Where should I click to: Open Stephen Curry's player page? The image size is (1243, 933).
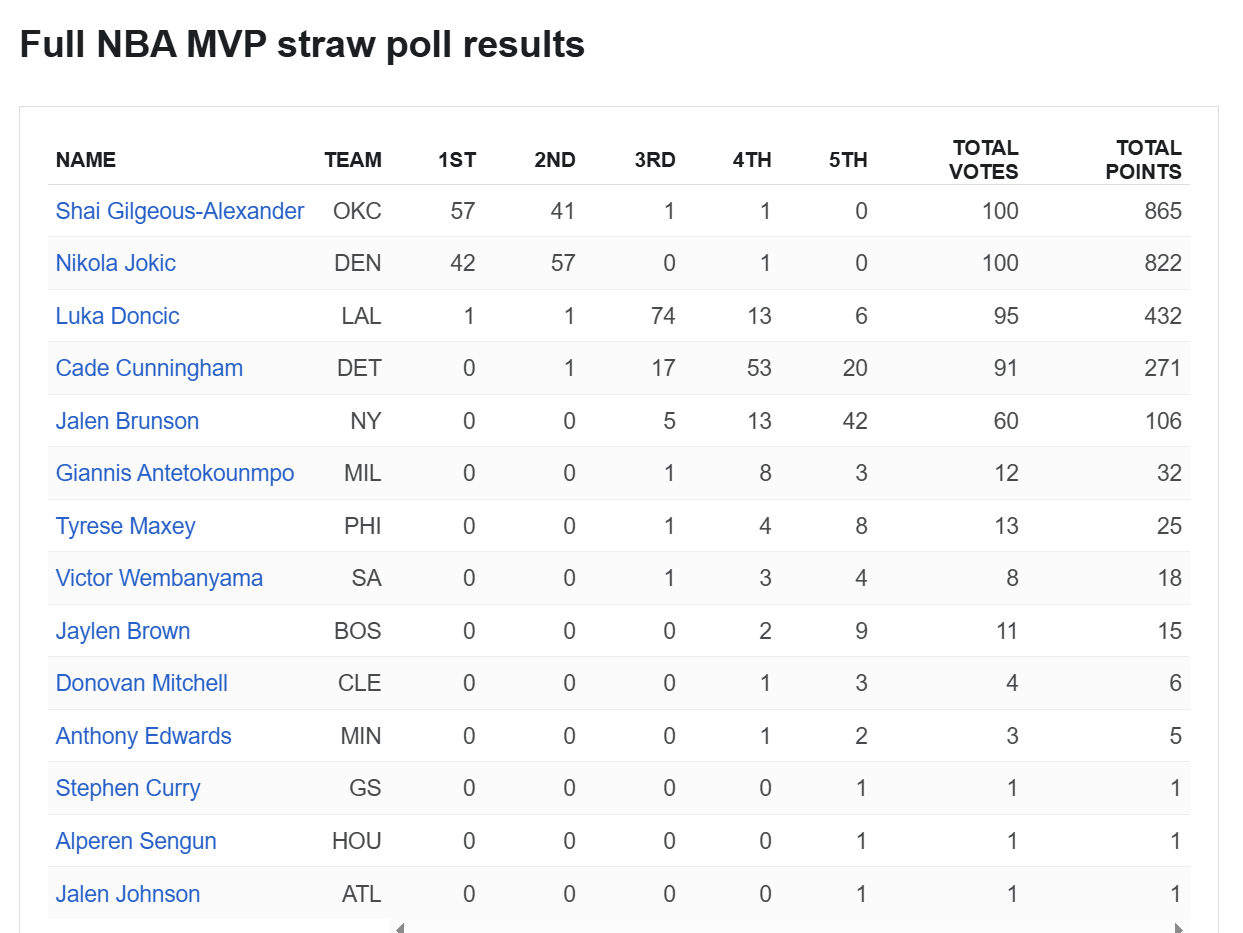point(128,788)
